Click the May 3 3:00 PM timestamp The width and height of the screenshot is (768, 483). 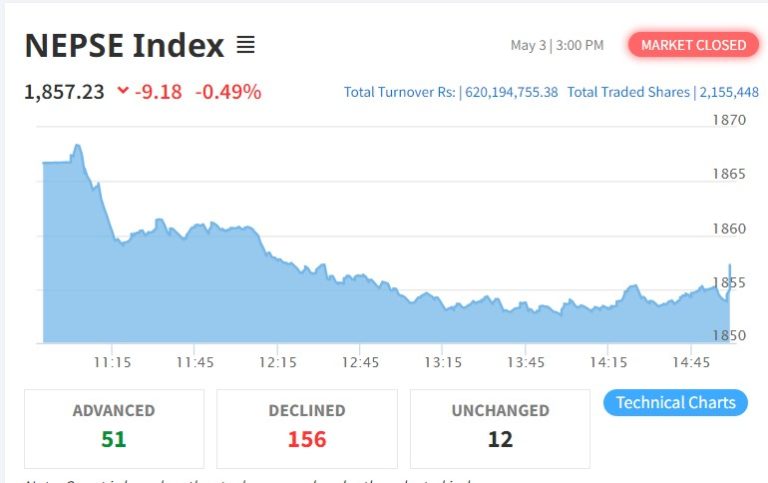[557, 45]
